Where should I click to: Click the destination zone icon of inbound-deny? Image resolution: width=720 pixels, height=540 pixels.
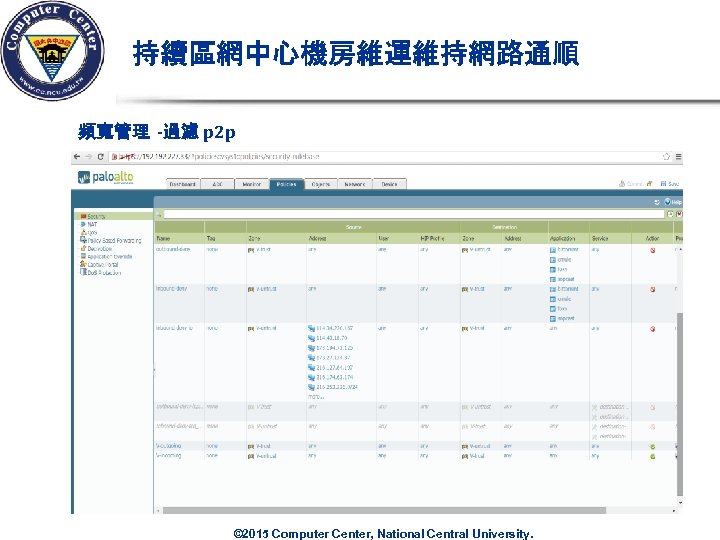click(465, 290)
